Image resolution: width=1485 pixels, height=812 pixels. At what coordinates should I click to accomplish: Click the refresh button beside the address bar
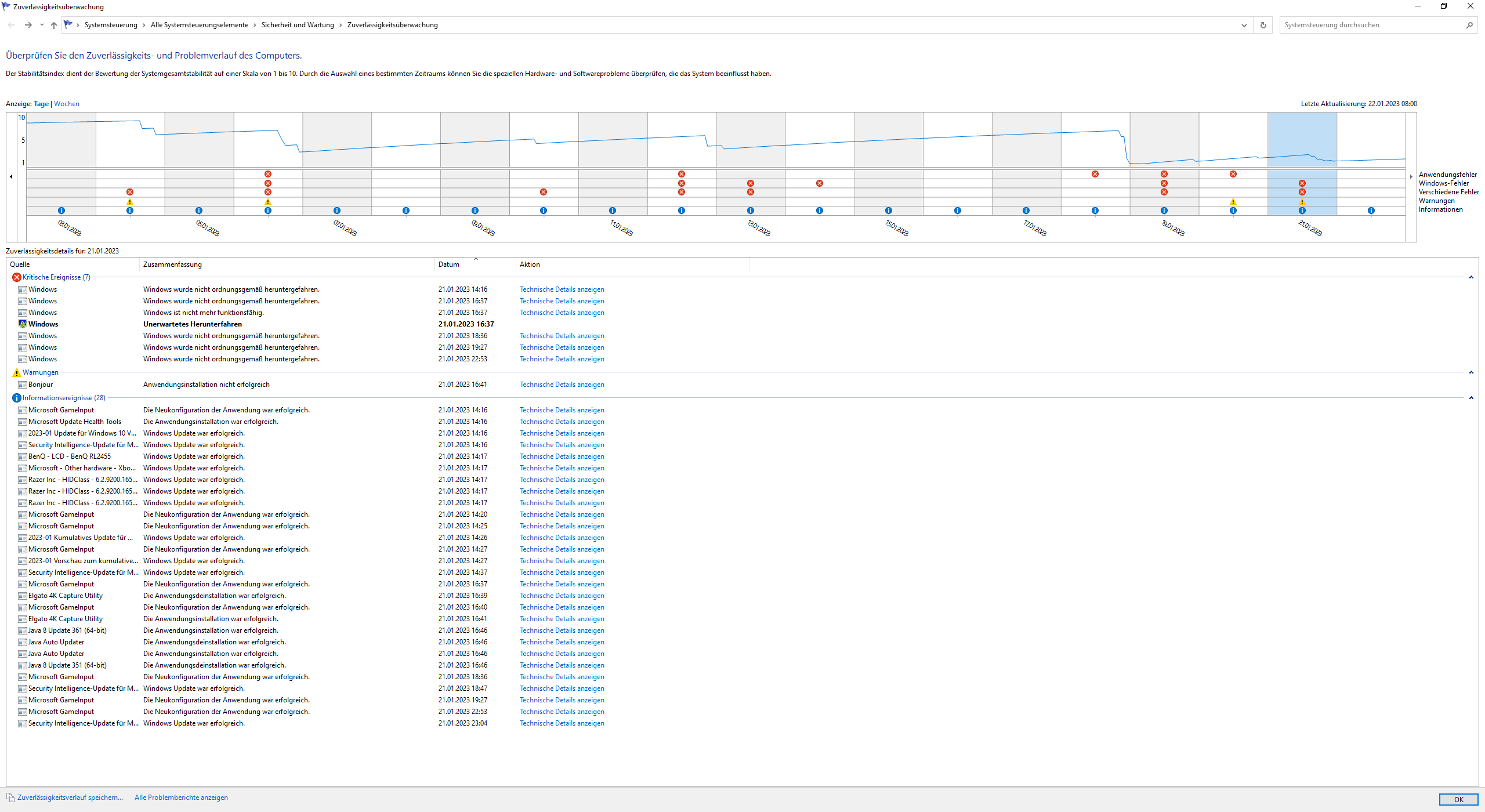1263,25
